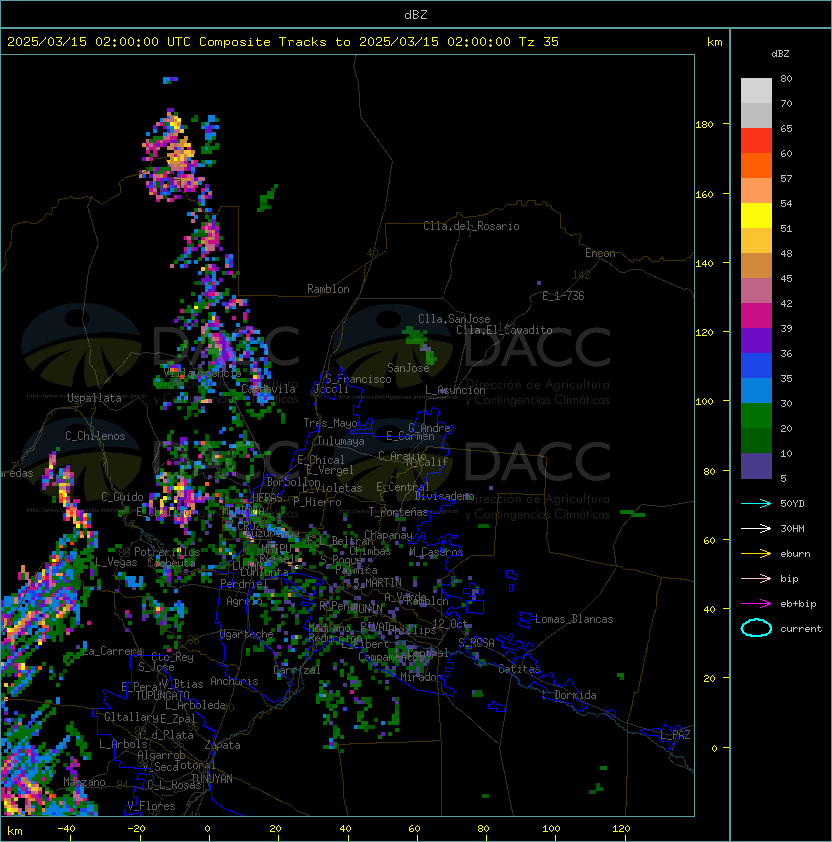
Task: Click the pink bip arrow in legend
Action: tap(756, 578)
